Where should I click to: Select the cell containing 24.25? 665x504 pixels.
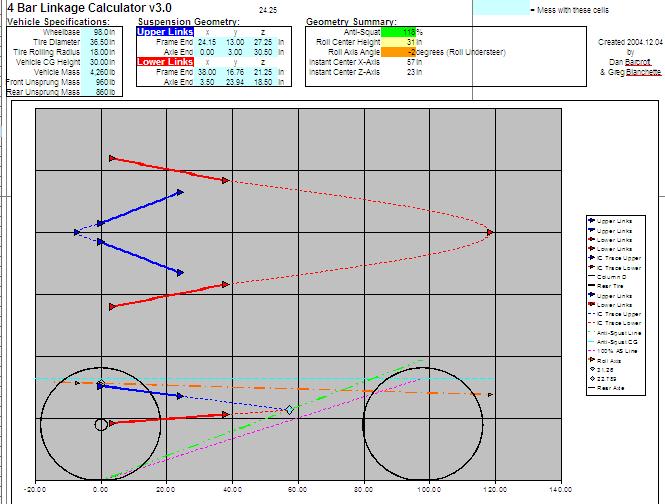pos(268,10)
